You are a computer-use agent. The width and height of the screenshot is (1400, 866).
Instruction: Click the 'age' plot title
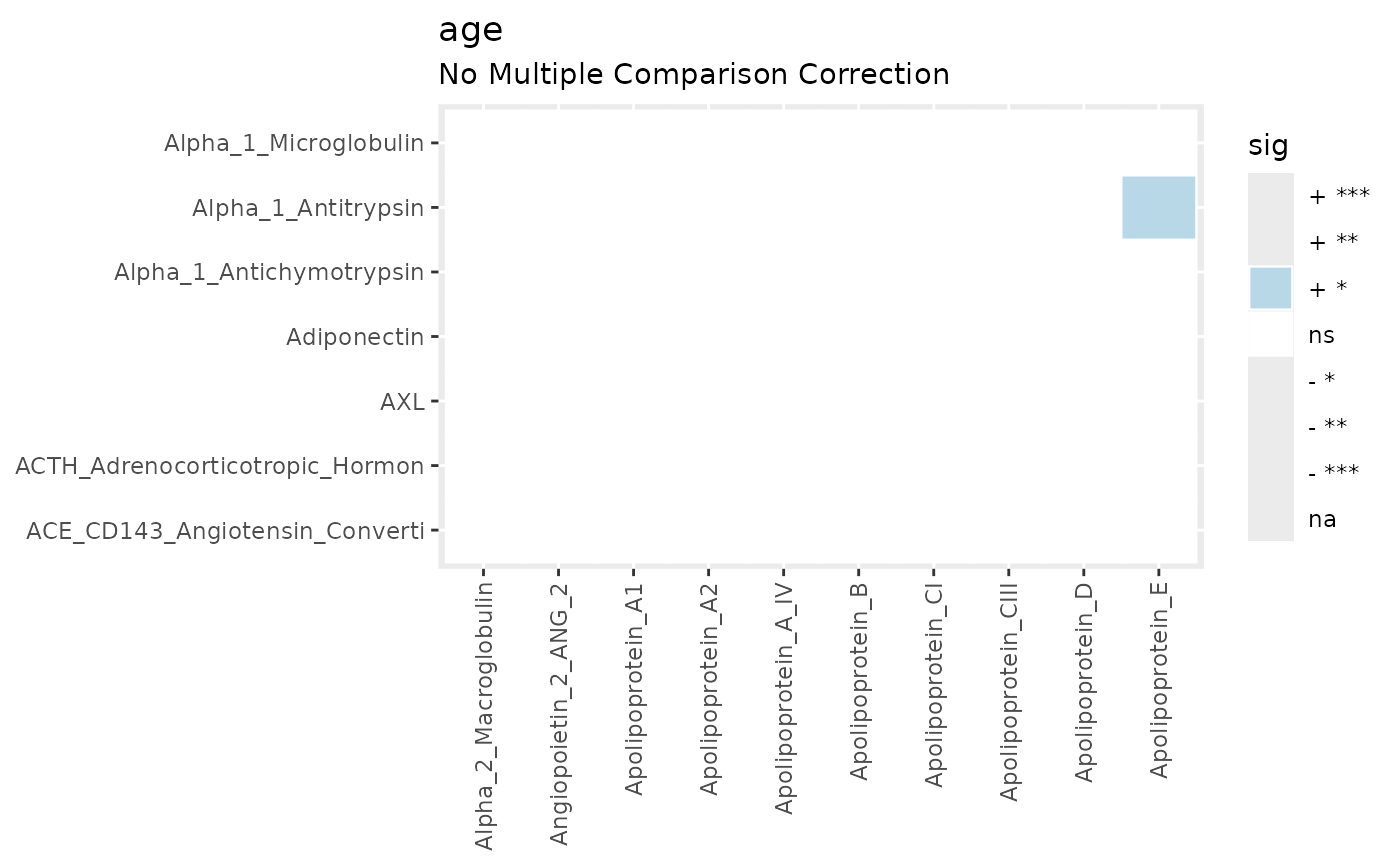pos(470,31)
